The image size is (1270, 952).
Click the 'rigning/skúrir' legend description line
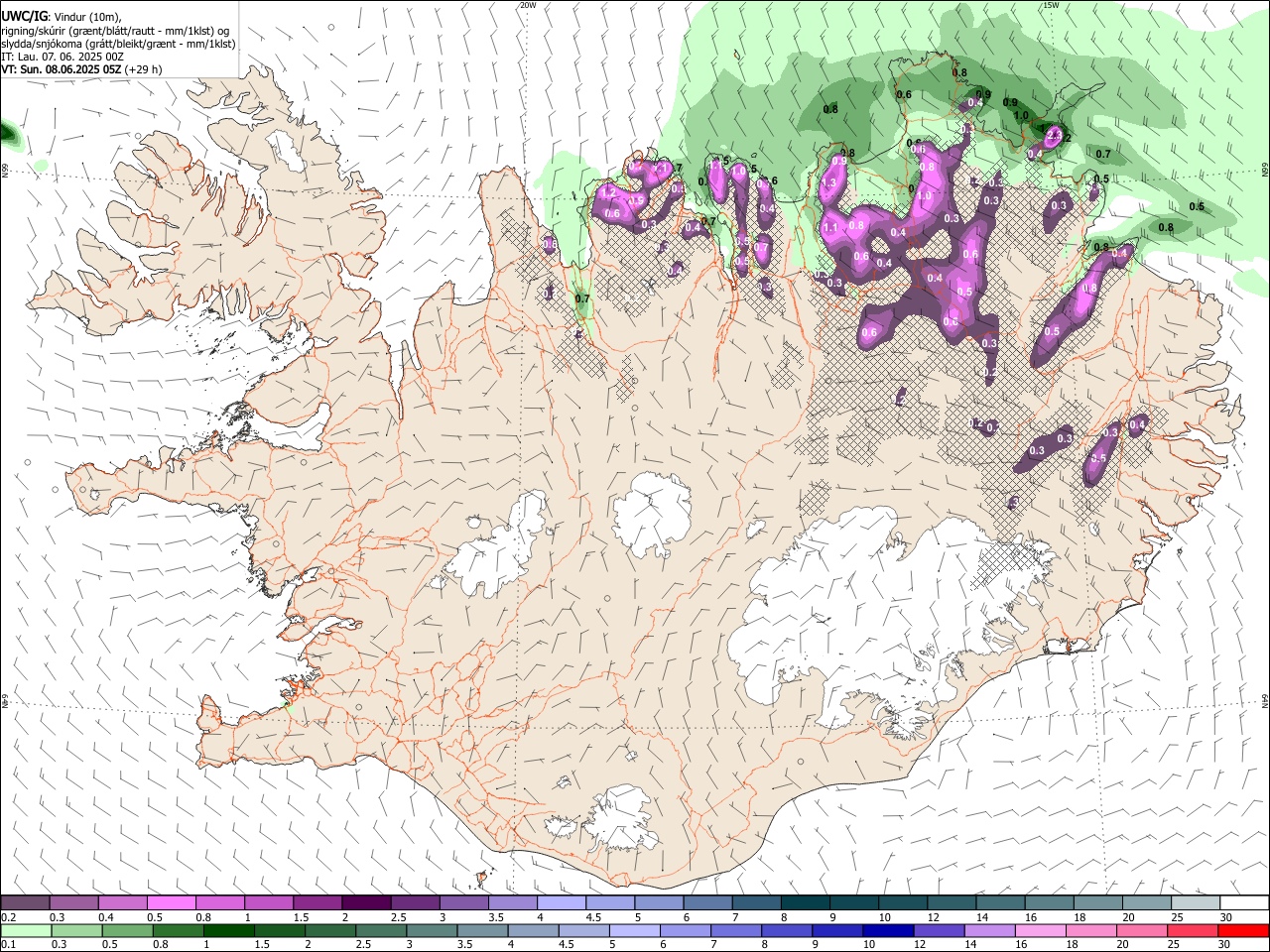tap(116, 30)
